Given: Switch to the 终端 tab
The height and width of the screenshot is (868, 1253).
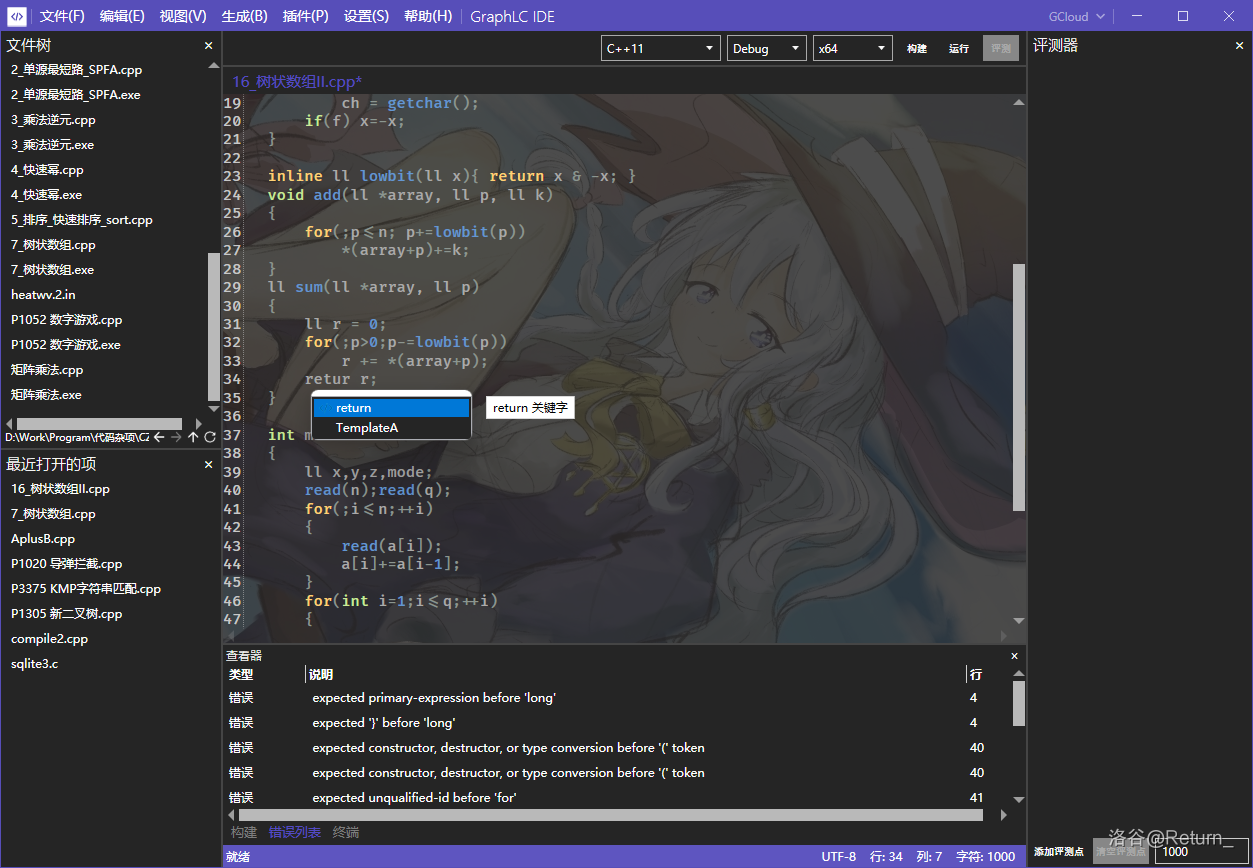Looking at the screenshot, I should click(346, 832).
